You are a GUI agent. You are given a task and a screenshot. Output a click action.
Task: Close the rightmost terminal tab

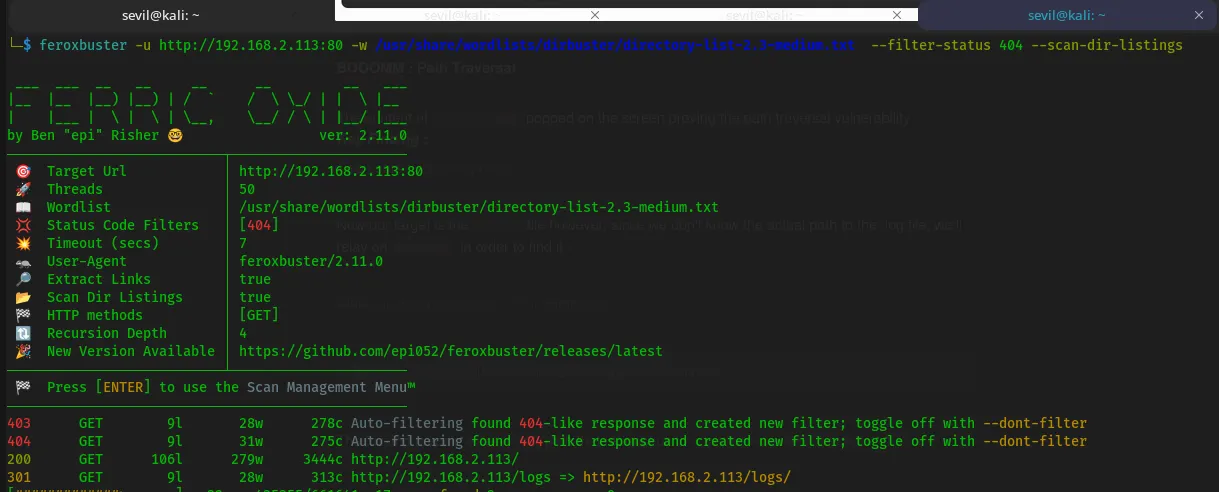pyautogui.click(x=1199, y=15)
